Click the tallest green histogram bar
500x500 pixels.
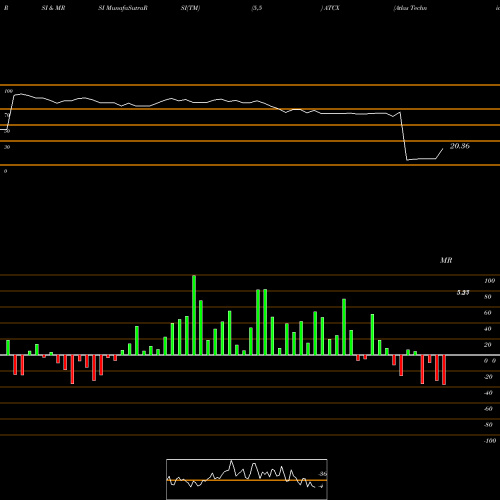tap(194, 315)
